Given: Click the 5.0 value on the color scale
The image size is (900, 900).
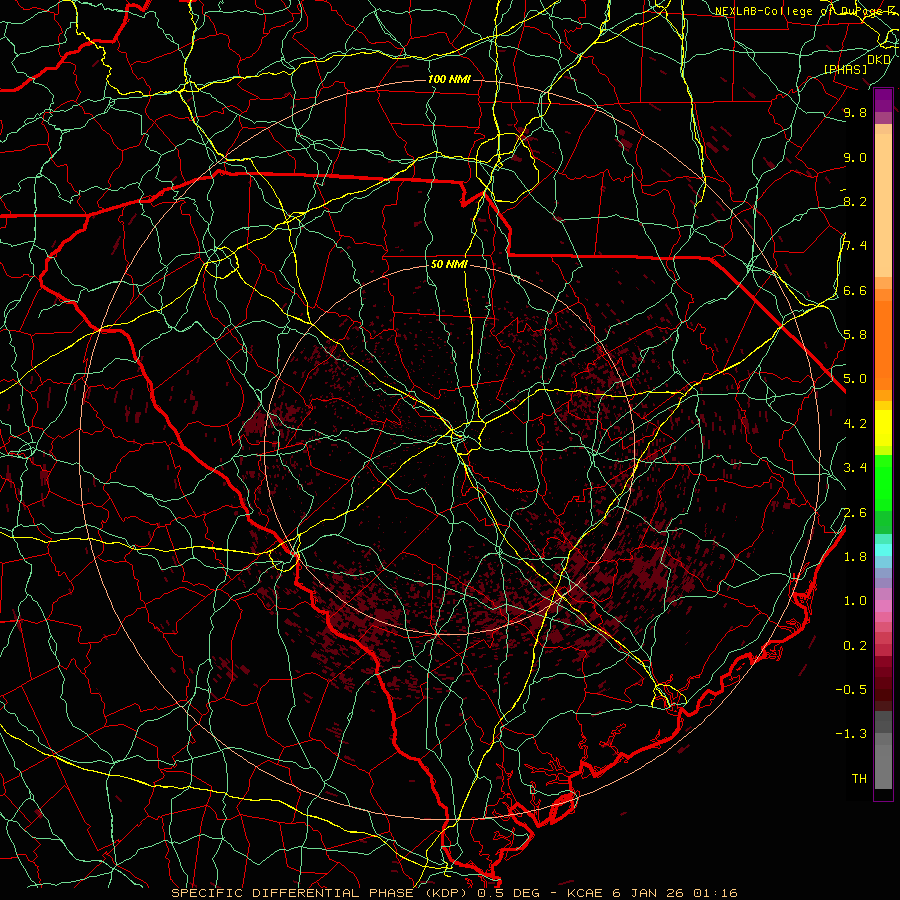Looking at the screenshot, I should 855,379.
